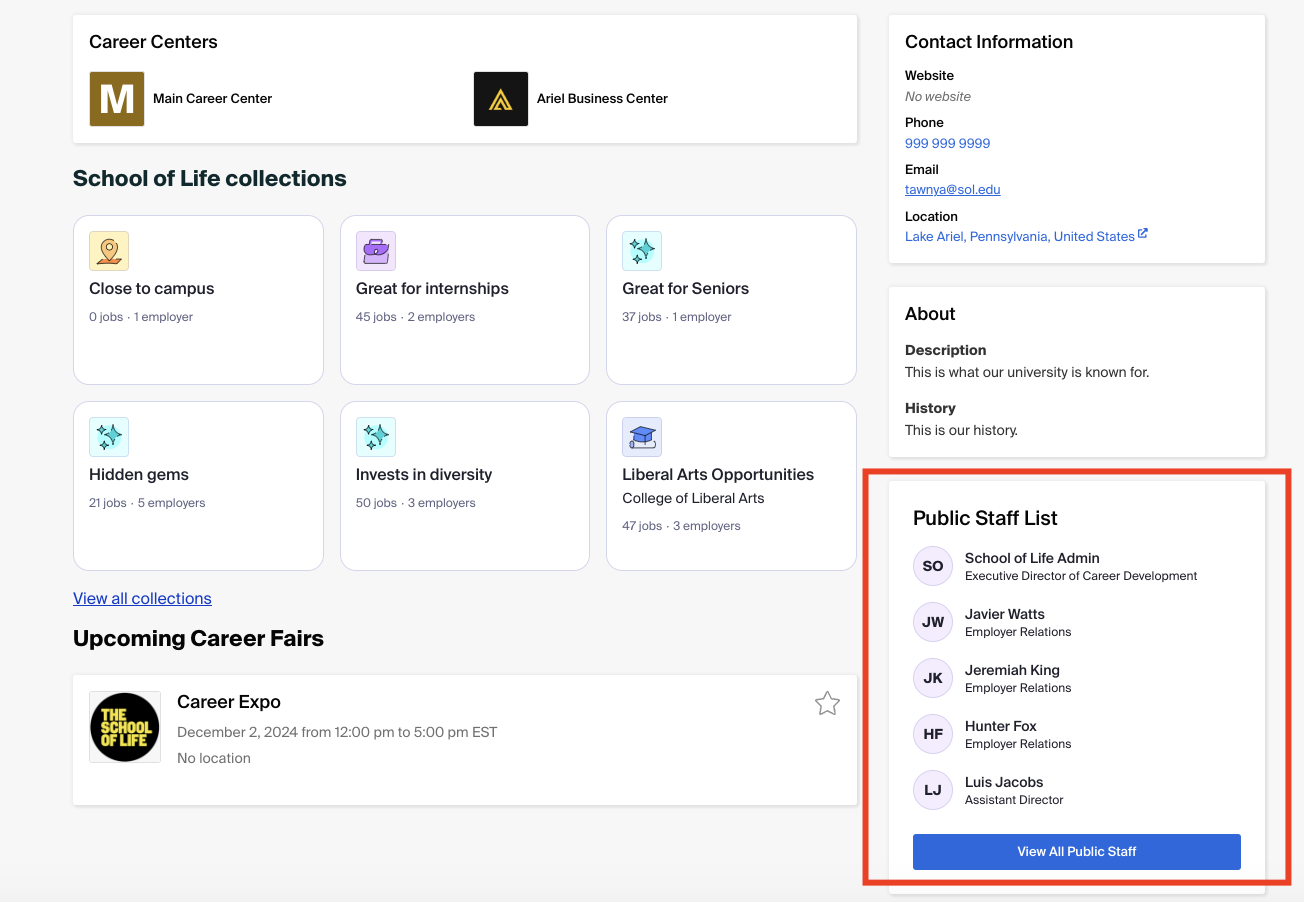Viewport: 1304px width, 902px height.
Task: Open the Great for Seniors collection title
Action: click(685, 288)
